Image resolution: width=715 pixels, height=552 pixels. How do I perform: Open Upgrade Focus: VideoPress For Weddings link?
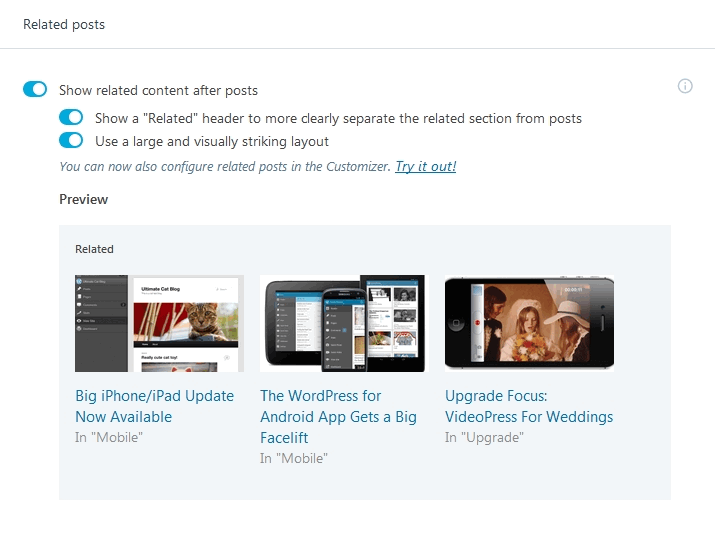point(529,406)
